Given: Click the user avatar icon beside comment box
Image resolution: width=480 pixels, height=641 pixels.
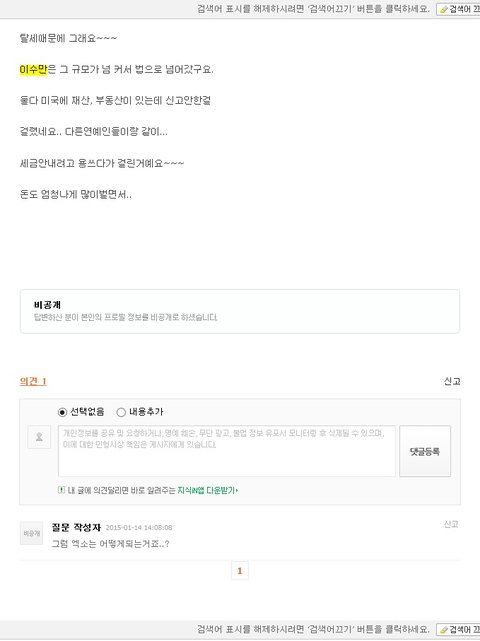Looking at the screenshot, I should [39, 437].
